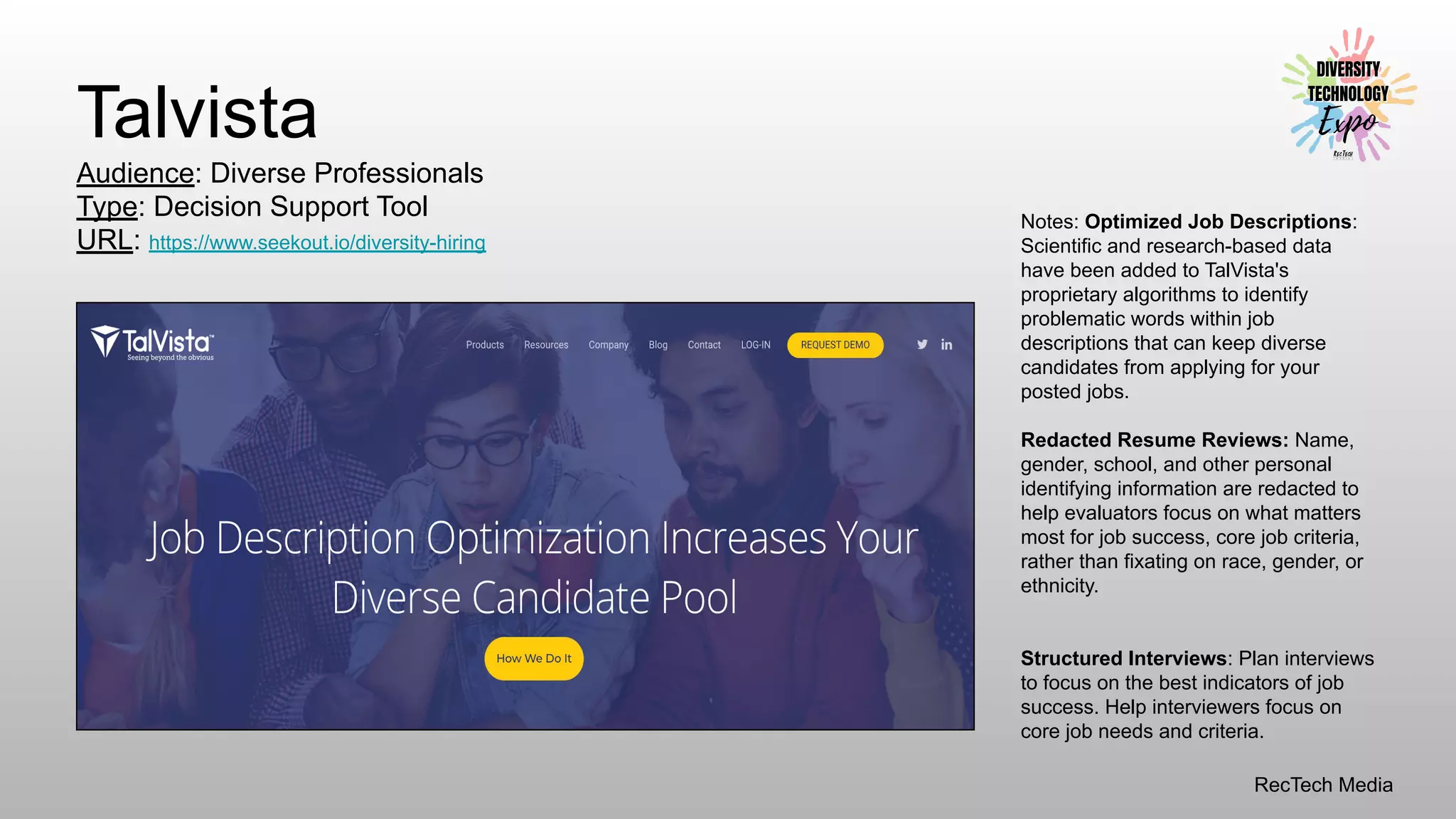
Task: Click the yellow REQUEST DEMO button
Action: 835,345
